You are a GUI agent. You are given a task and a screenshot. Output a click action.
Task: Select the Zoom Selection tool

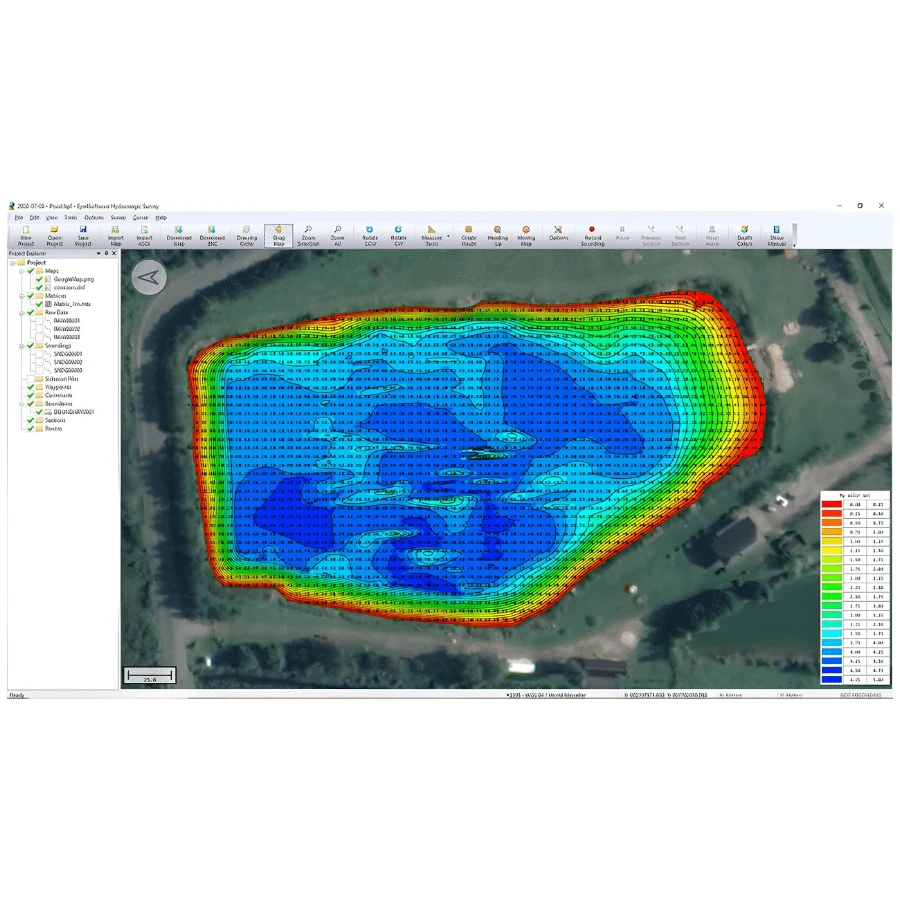(308, 236)
